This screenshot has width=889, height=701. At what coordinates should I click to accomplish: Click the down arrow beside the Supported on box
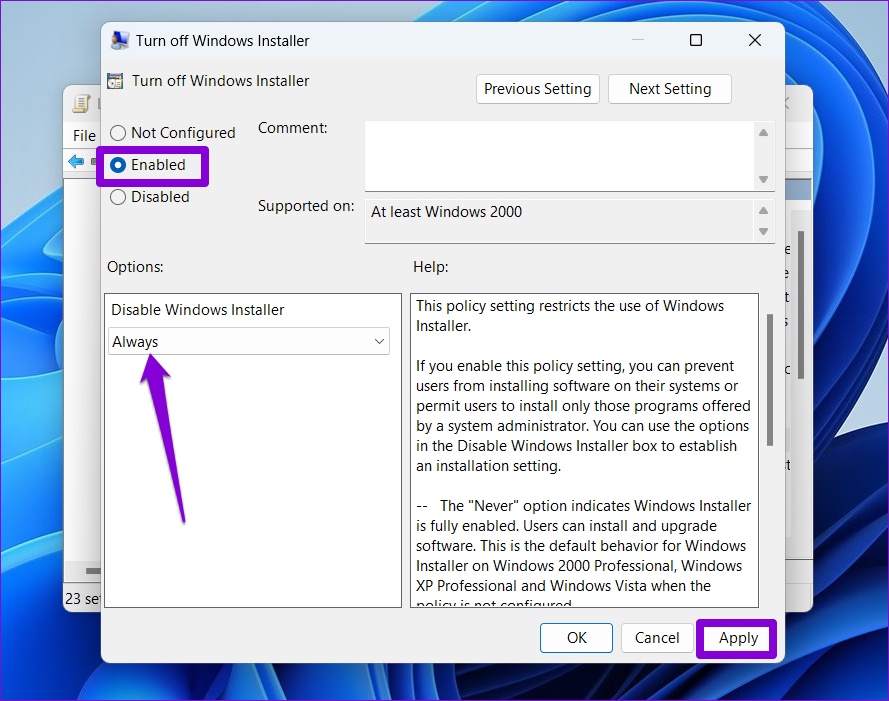pos(764,231)
